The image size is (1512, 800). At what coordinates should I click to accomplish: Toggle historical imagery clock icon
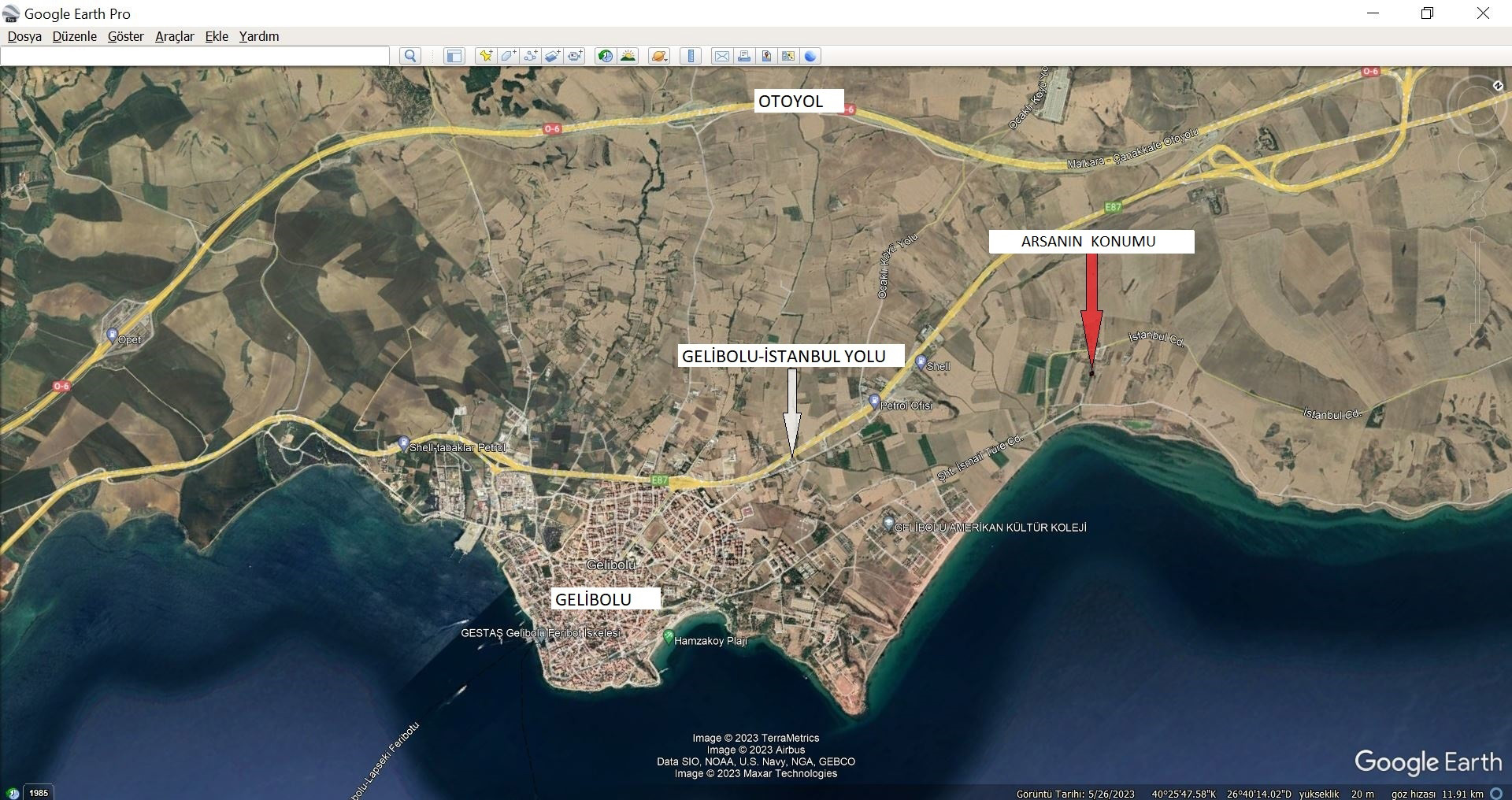click(x=605, y=56)
